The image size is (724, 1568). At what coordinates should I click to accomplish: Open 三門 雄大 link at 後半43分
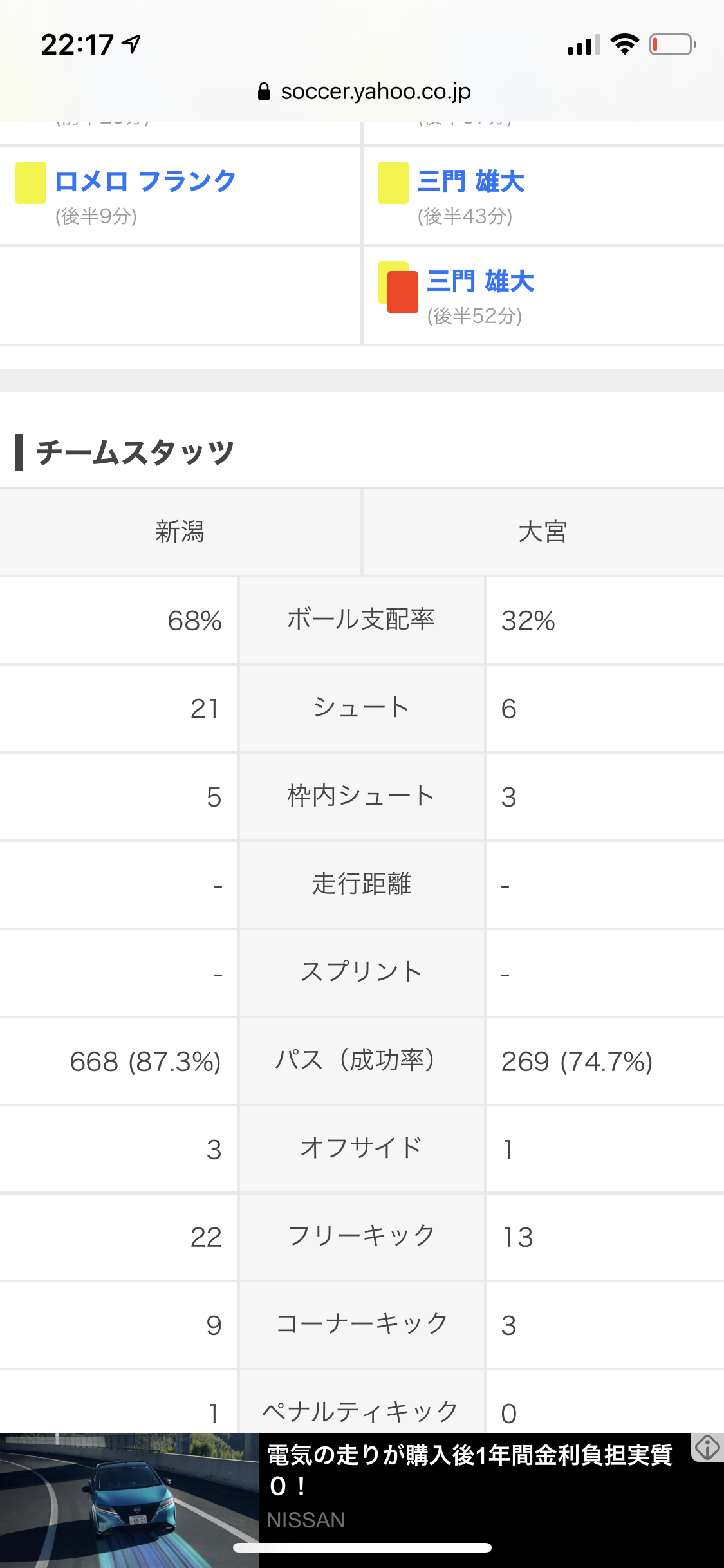point(470,182)
